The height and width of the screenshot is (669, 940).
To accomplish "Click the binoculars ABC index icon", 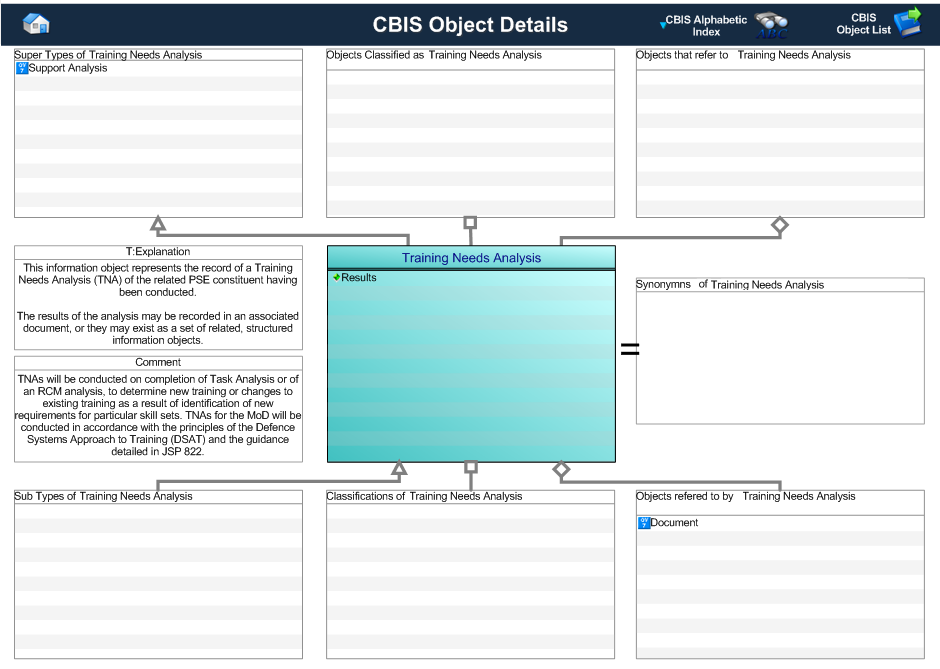I will 771,25.
